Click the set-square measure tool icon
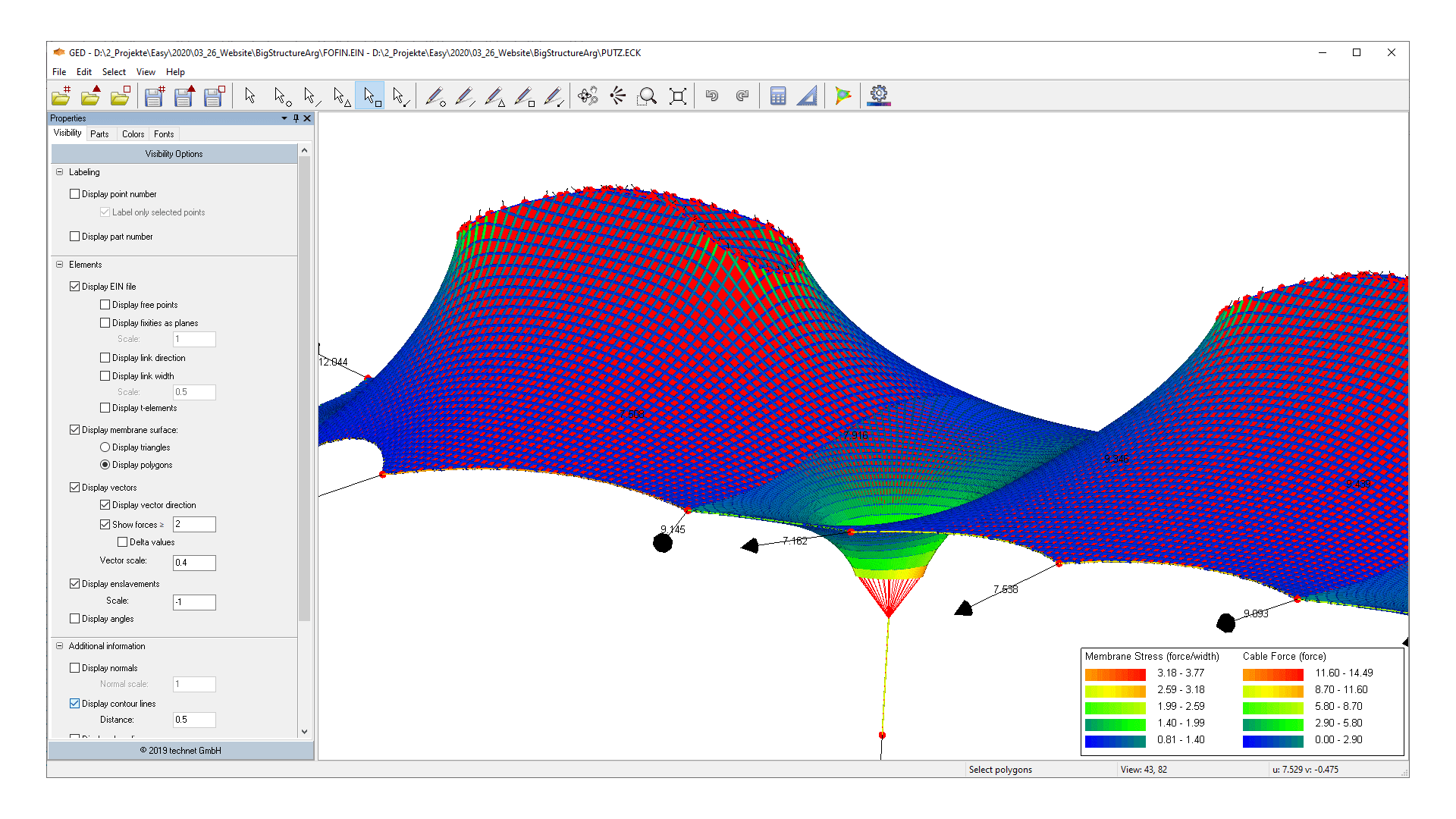This screenshot has height=819, width=1456. pyautogui.click(x=808, y=96)
